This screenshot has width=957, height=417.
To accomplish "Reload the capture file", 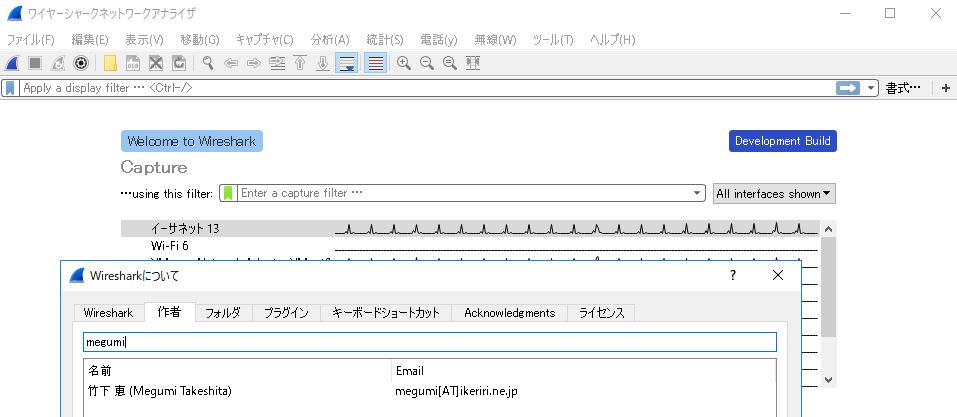I will click(x=179, y=63).
